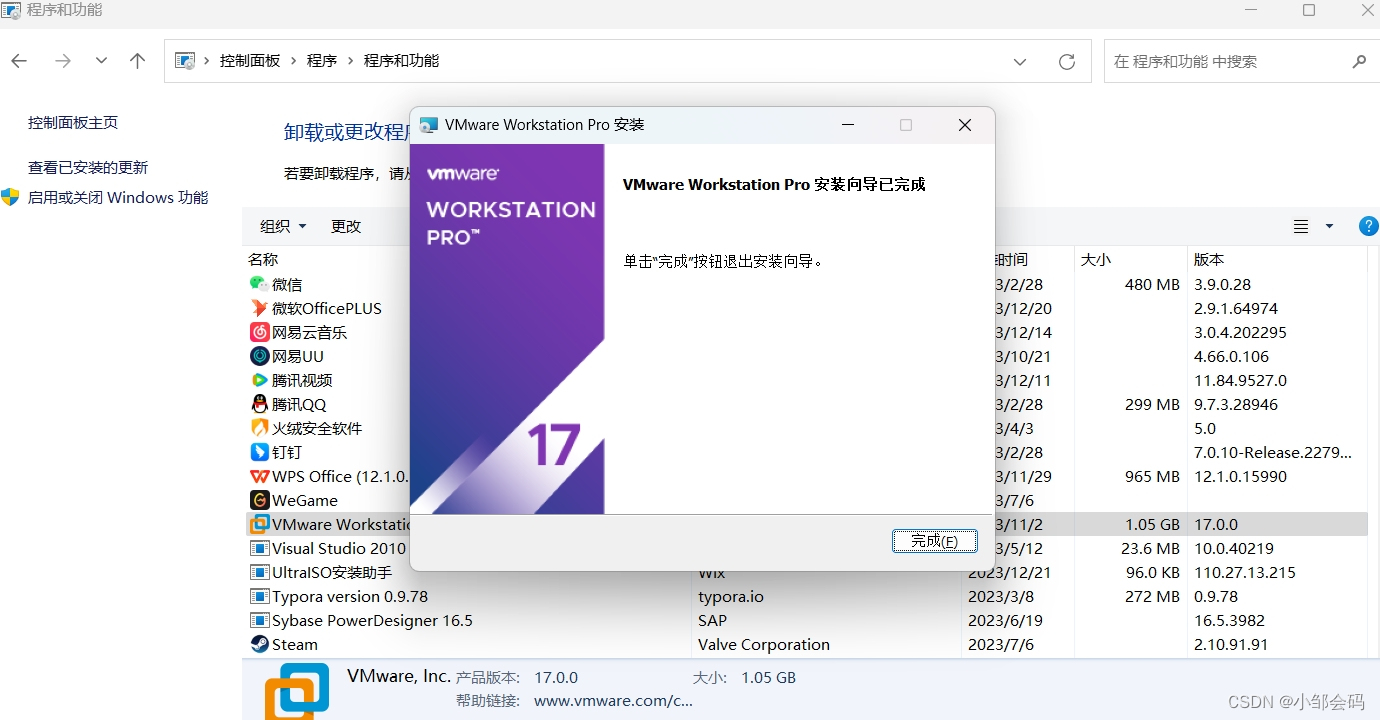Minimize the VMware installer window
This screenshot has height=720, width=1380.
click(x=848, y=125)
